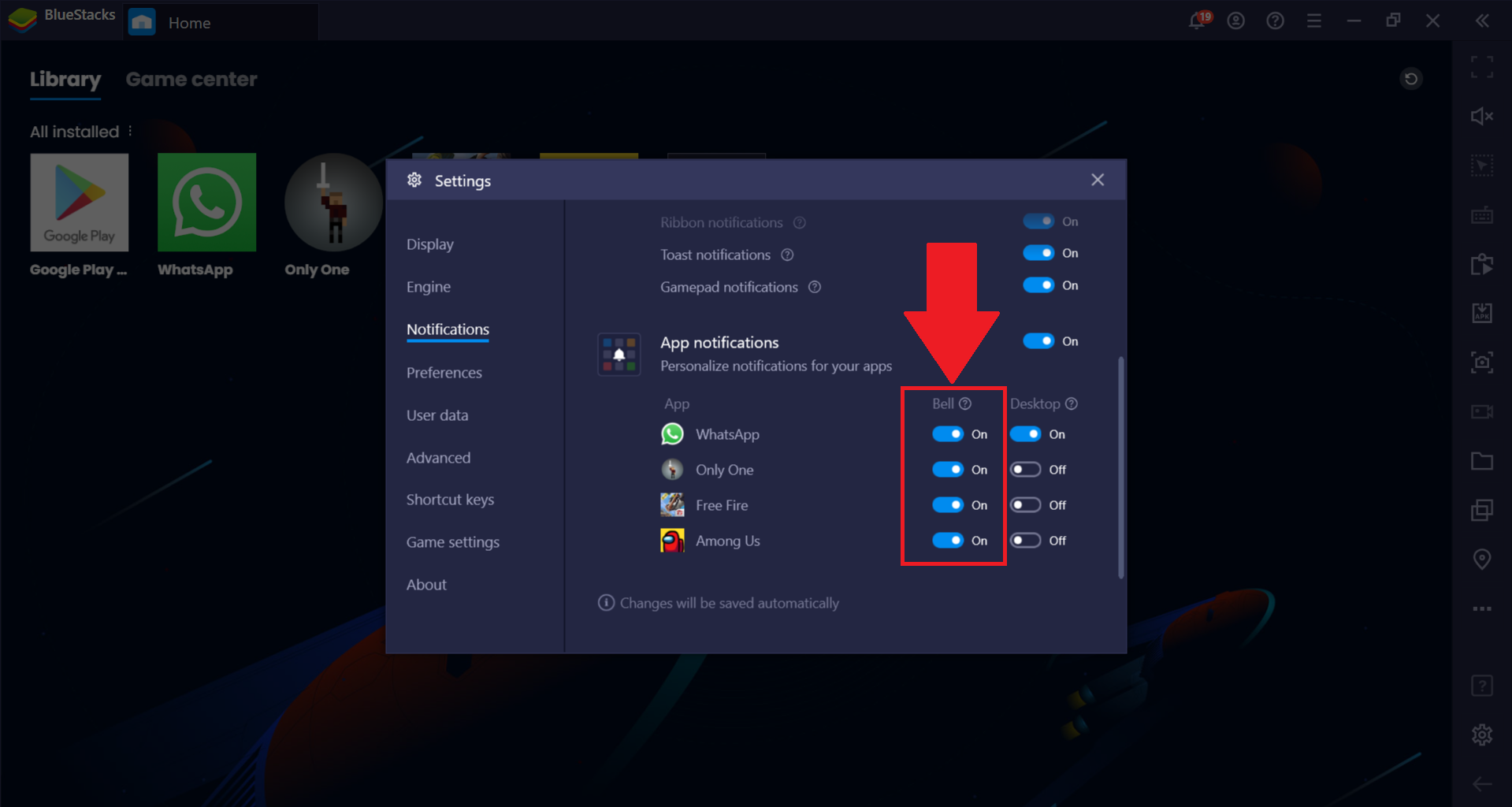Click the settings panel vertical scrollbar

tap(1121, 468)
